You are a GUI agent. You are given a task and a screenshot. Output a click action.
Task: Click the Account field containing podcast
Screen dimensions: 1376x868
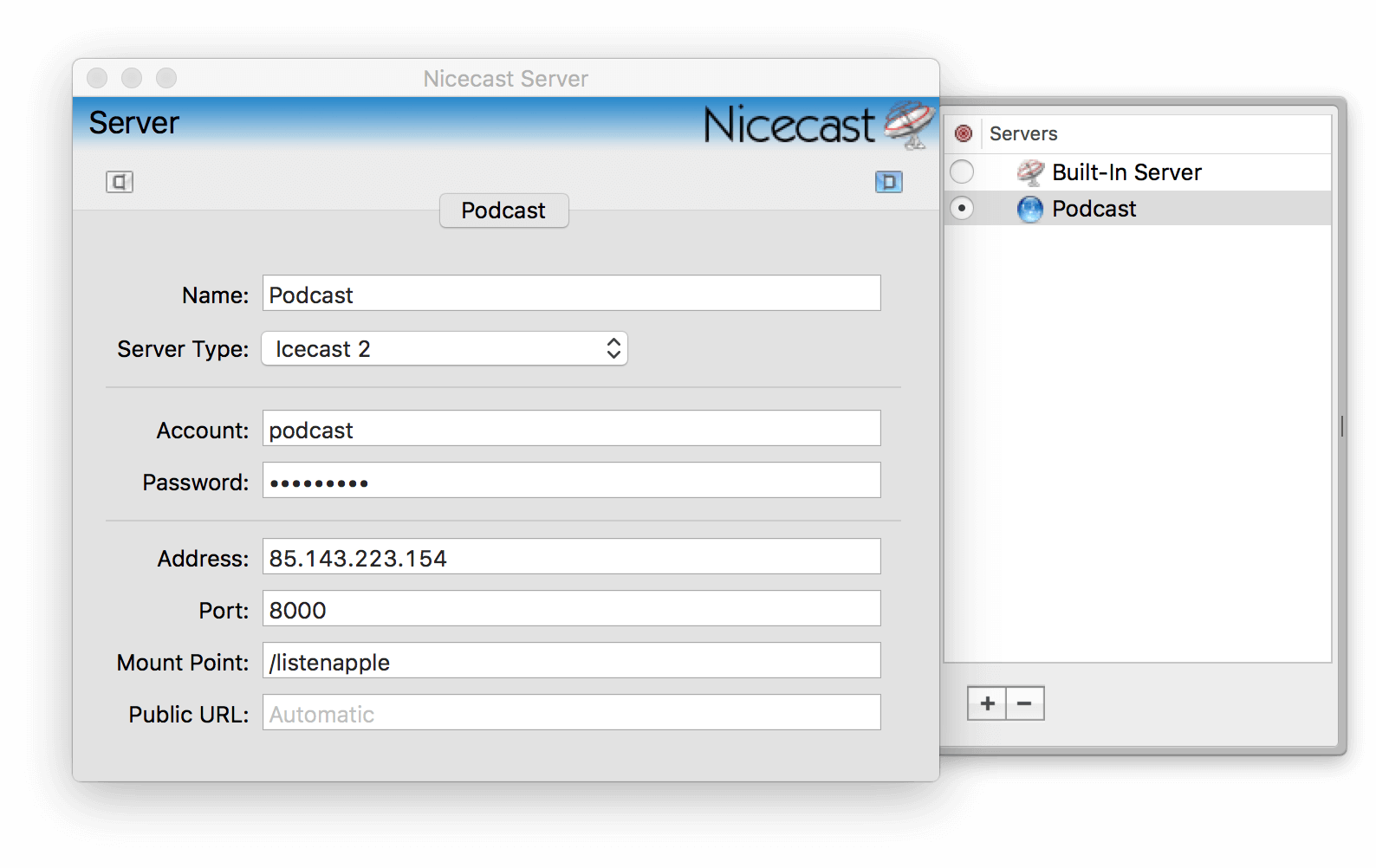point(572,429)
